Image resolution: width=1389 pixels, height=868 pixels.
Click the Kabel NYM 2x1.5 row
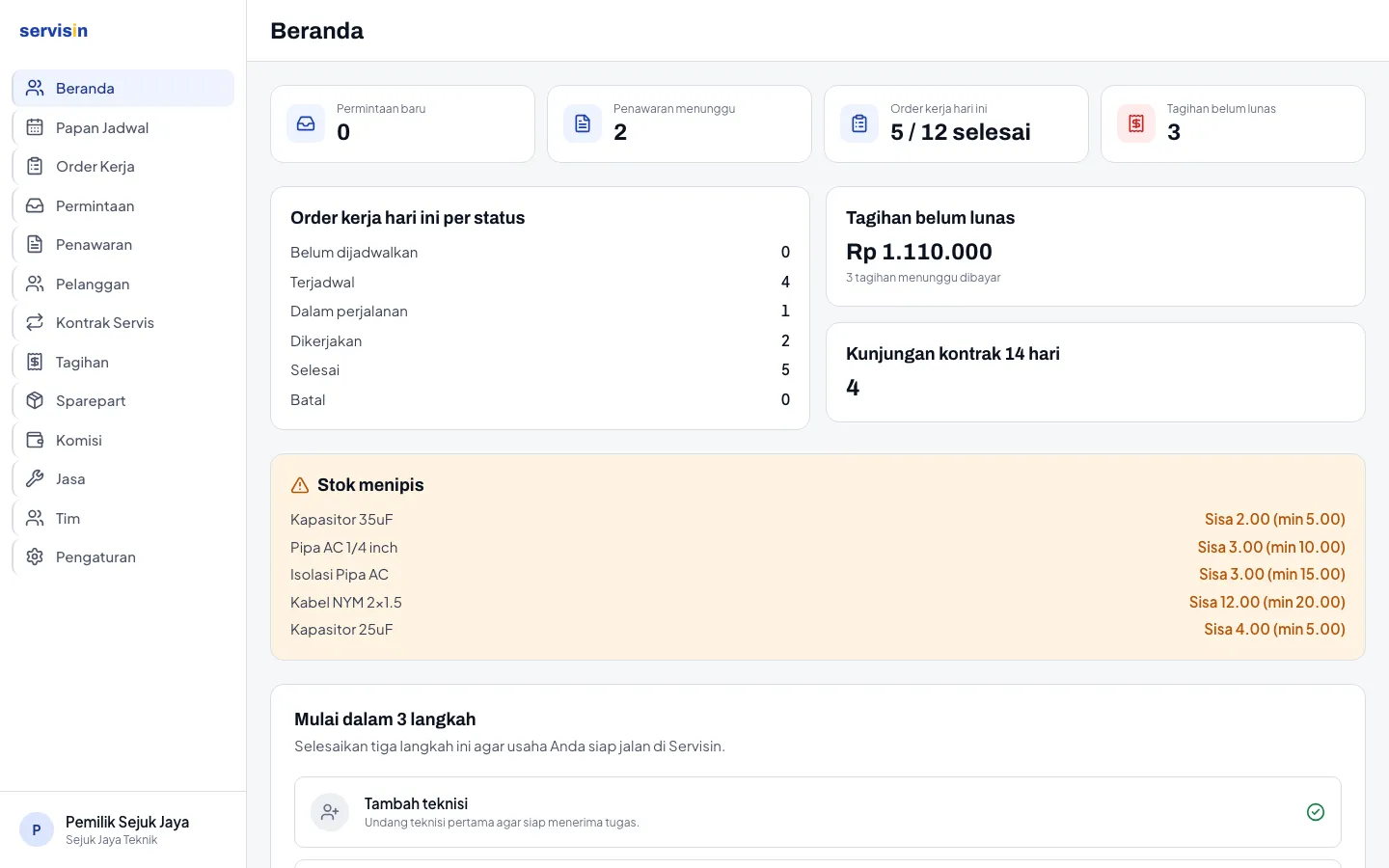tap(818, 602)
